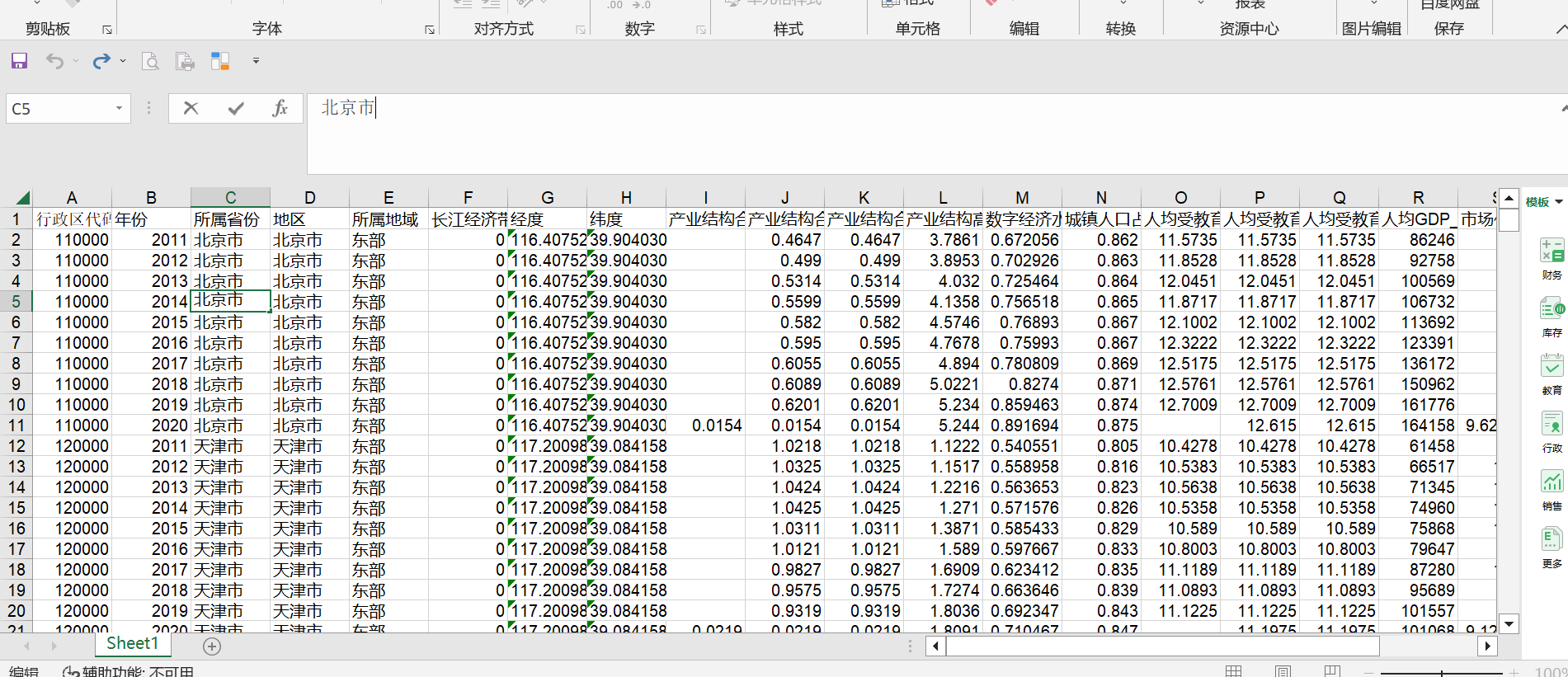Expand the 模板 dropdown in the side panel

1559,202
